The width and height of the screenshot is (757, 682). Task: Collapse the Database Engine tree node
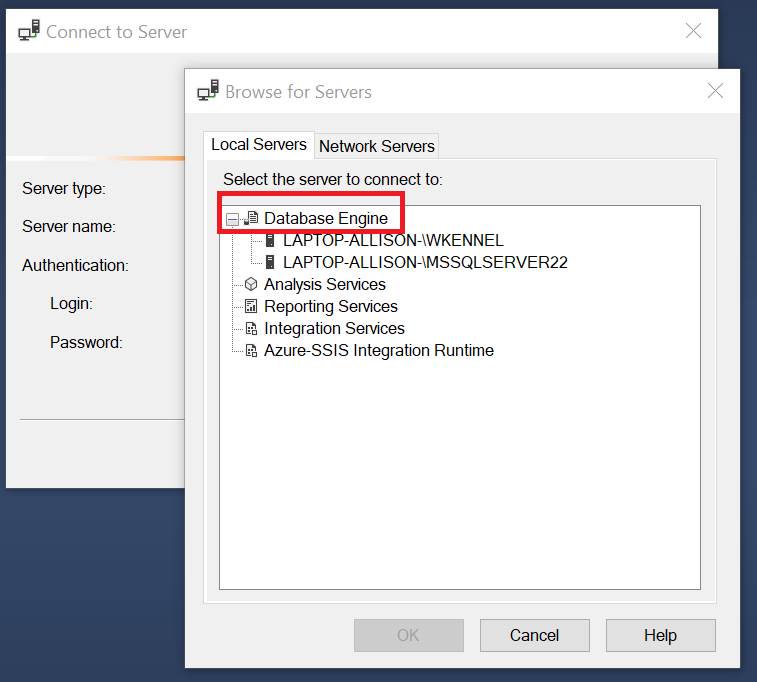[232, 218]
